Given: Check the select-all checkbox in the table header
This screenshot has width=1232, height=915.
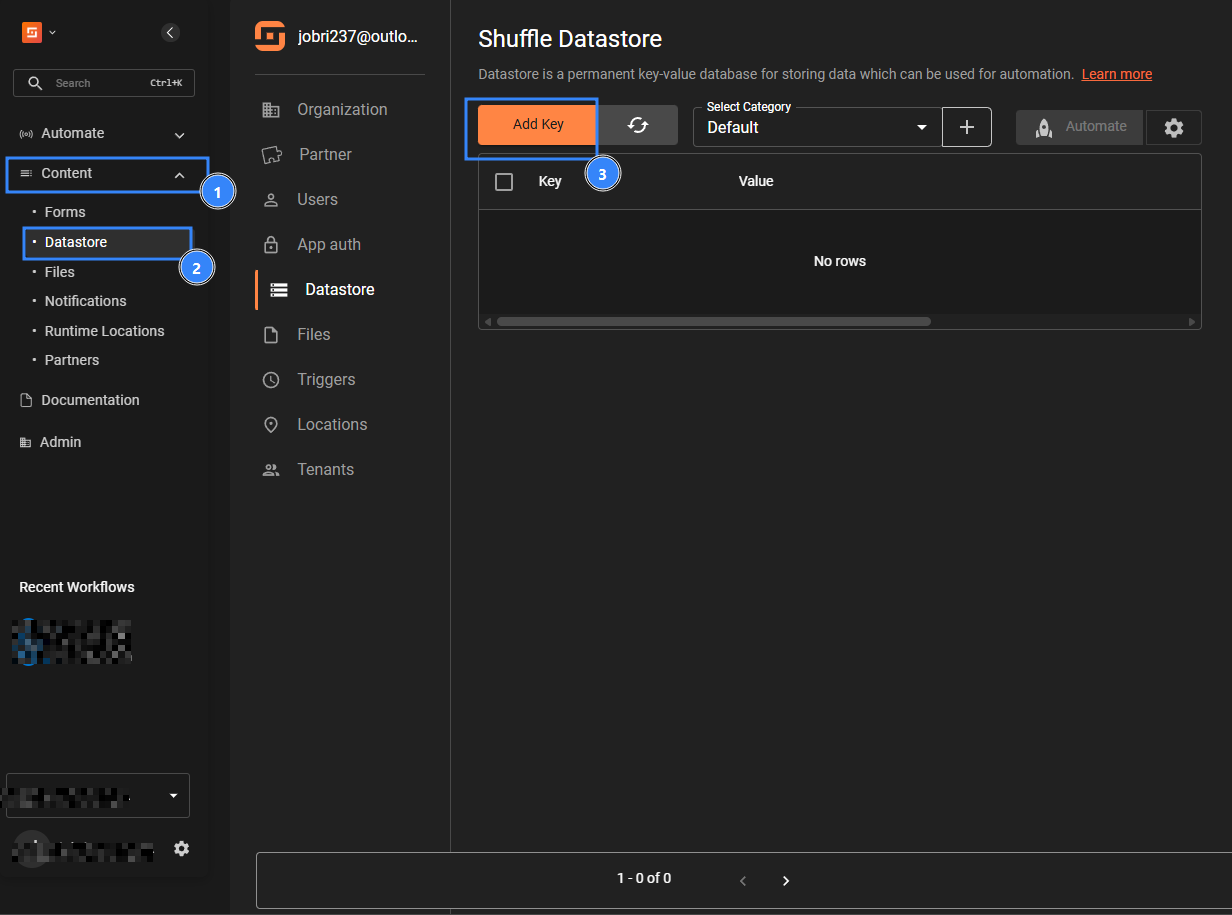Looking at the screenshot, I should [x=504, y=181].
